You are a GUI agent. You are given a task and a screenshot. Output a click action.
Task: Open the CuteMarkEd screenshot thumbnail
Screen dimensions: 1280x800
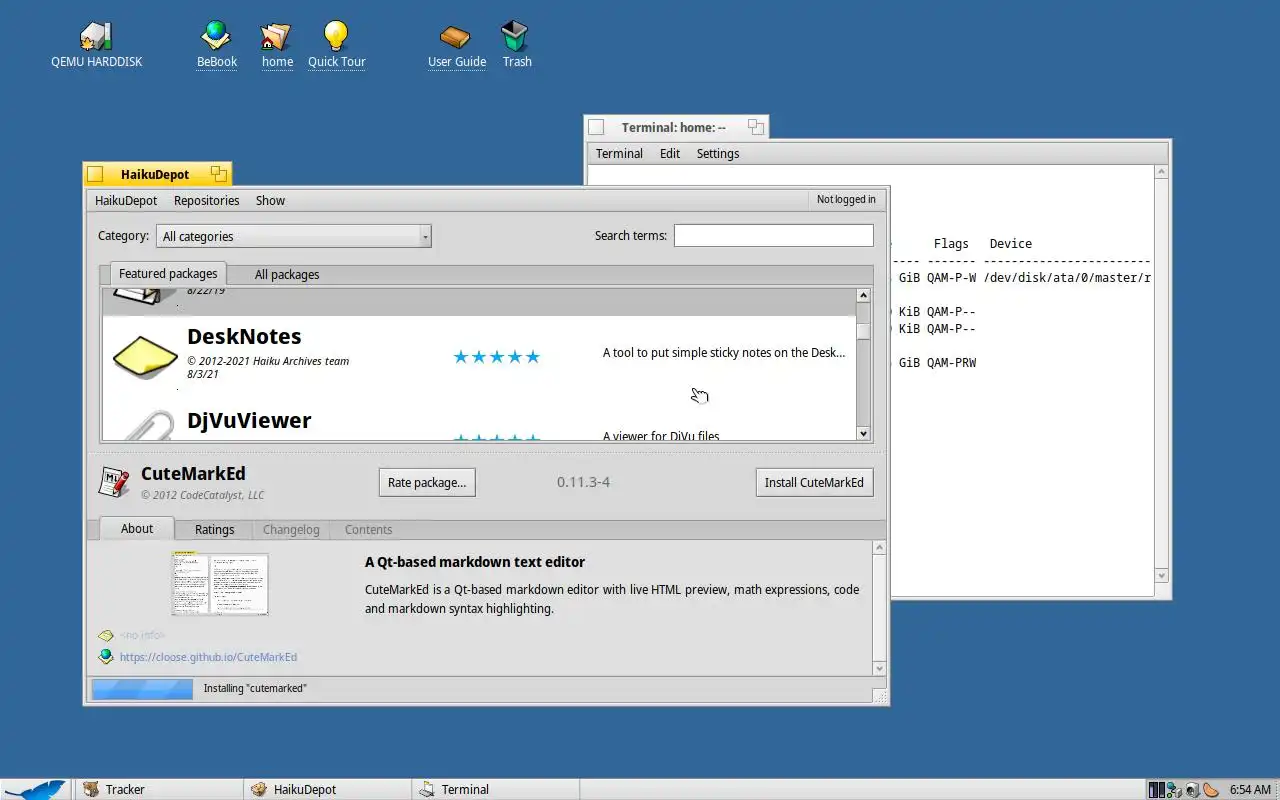click(x=220, y=583)
